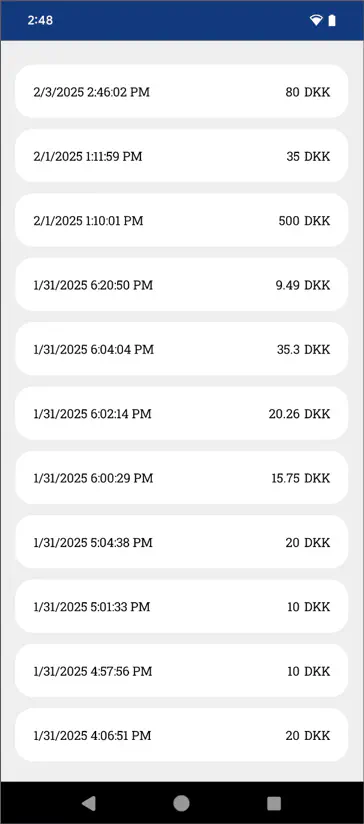Select the 10 DKK transaction at 5:01:33 PM
Screen dimensions: 364x824
pyautogui.click(x=182, y=606)
